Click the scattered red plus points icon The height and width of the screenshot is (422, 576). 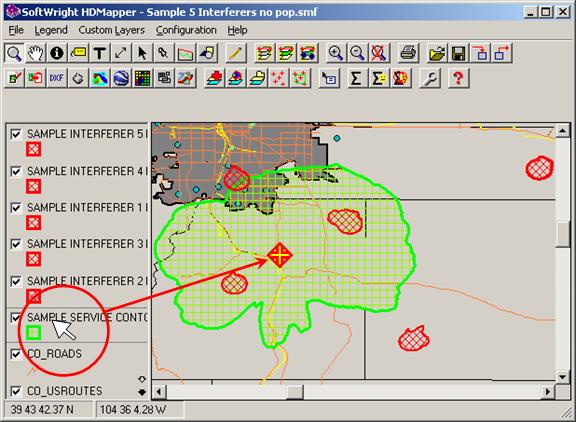click(278, 78)
